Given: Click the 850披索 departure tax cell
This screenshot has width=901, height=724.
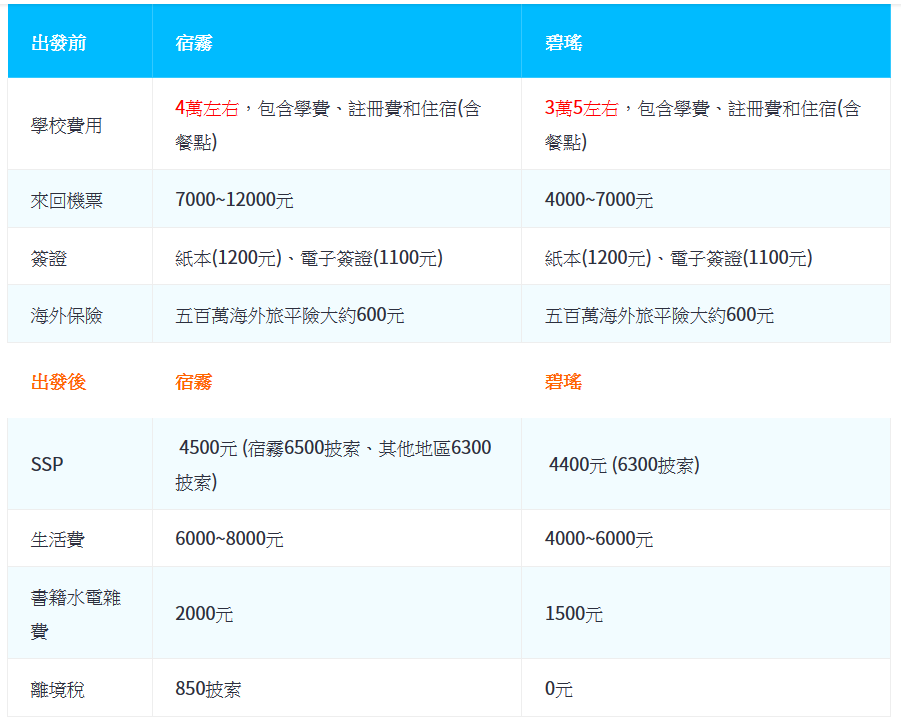Looking at the screenshot, I should [x=208, y=689].
